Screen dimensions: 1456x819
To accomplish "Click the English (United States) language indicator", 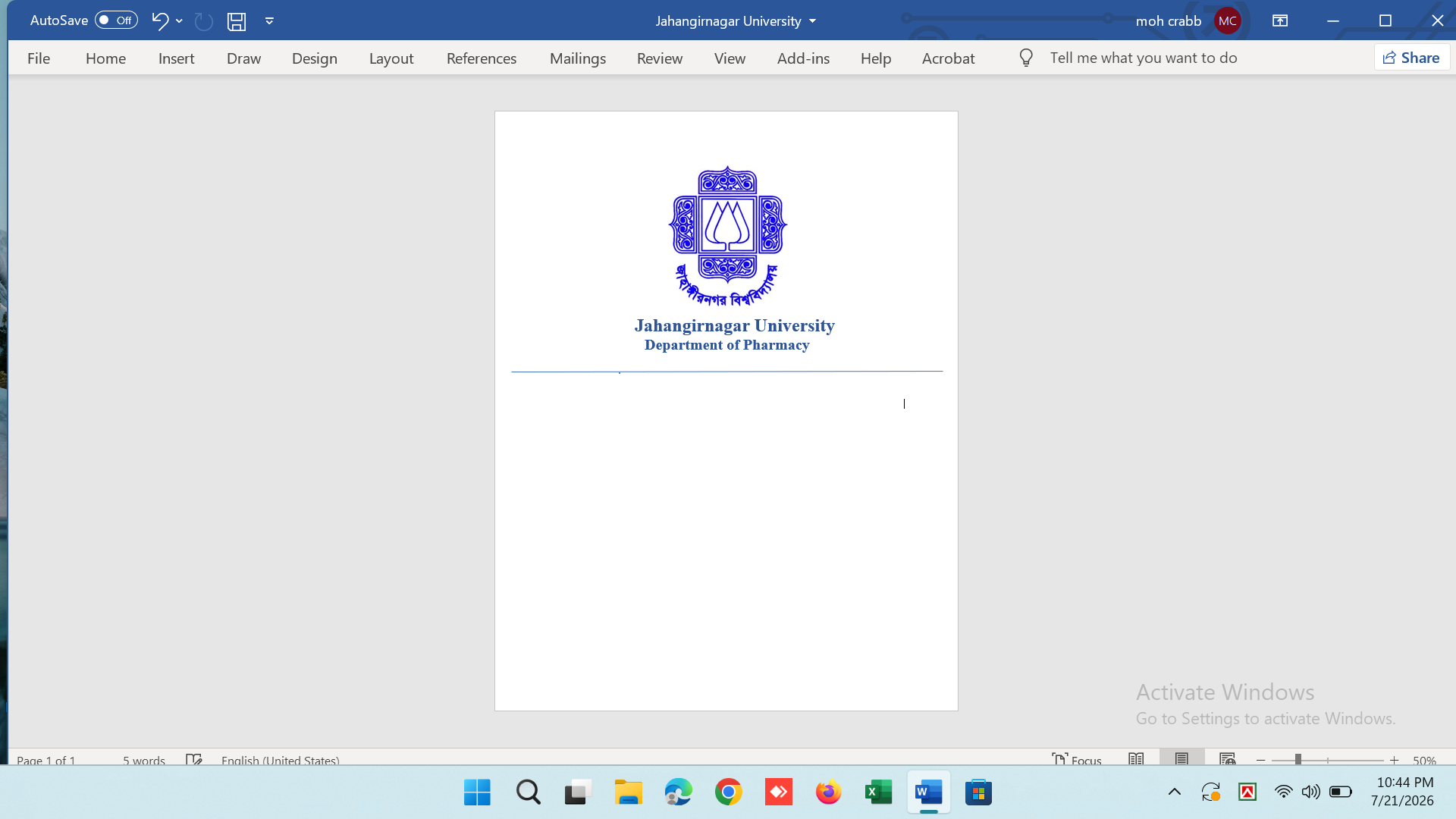I will click(x=281, y=760).
